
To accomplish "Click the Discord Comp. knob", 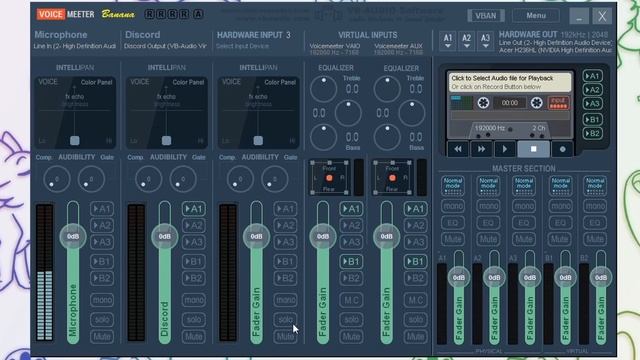I will pos(148,179).
